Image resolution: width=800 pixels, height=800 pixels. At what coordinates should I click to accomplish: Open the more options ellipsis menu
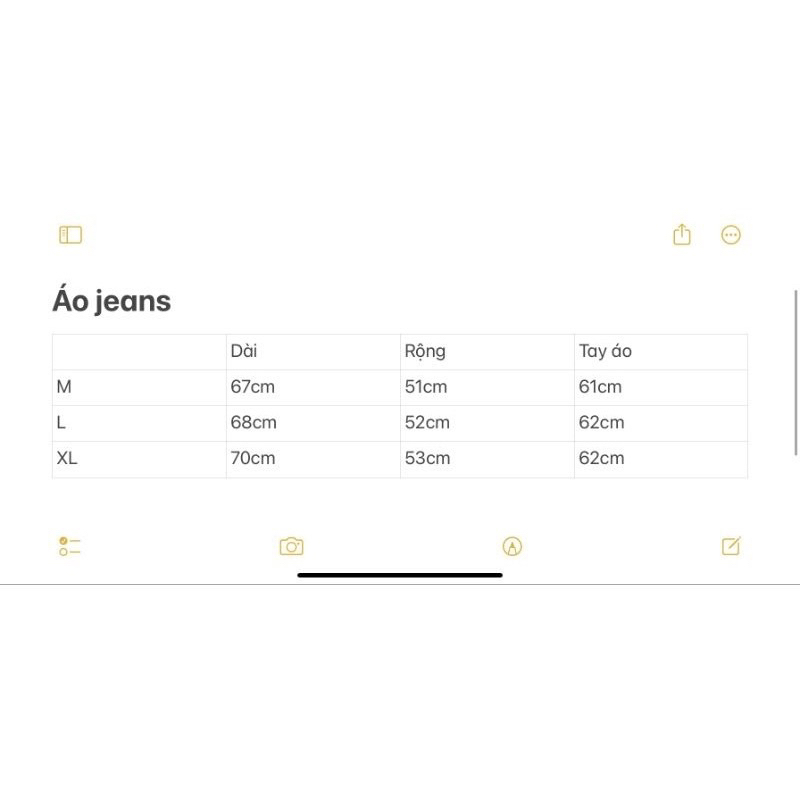tap(731, 235)
